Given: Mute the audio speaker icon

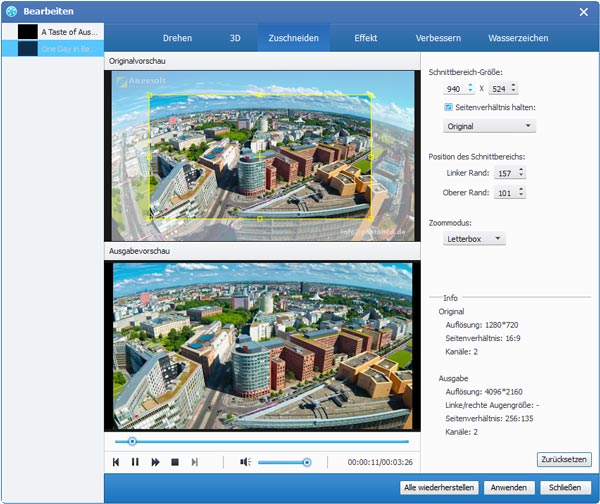Looking at the screenshot, I should (245, 462).
